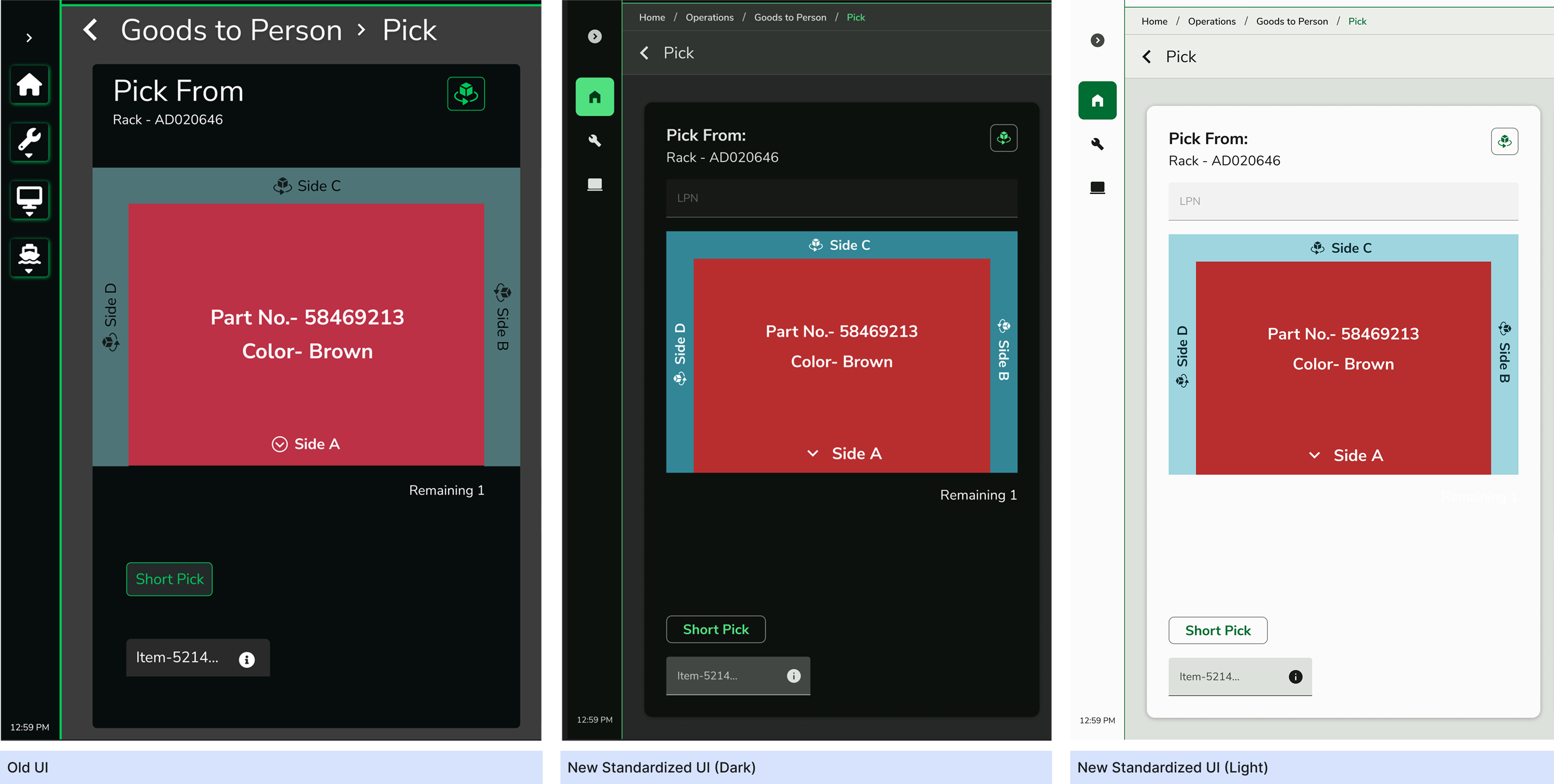Screen dimensions: 1554x784
Task: Click the ship icon in Old UI sidebar
Action: (x=29, y=257)
